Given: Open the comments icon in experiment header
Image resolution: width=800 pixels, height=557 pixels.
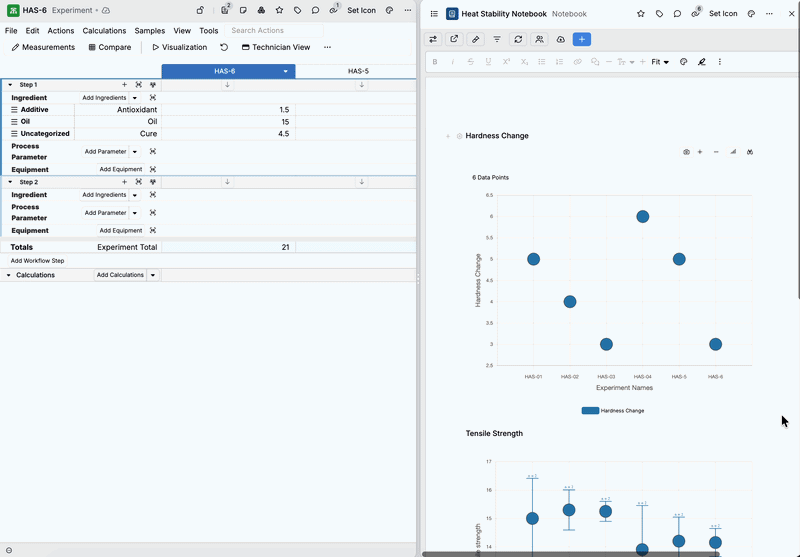Looking at the screenshot, I should [315, 11].
